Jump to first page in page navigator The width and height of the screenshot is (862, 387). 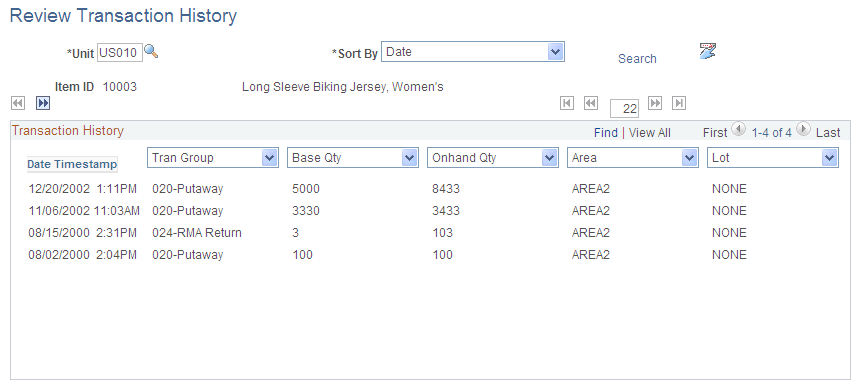click(x=567, y=103)
